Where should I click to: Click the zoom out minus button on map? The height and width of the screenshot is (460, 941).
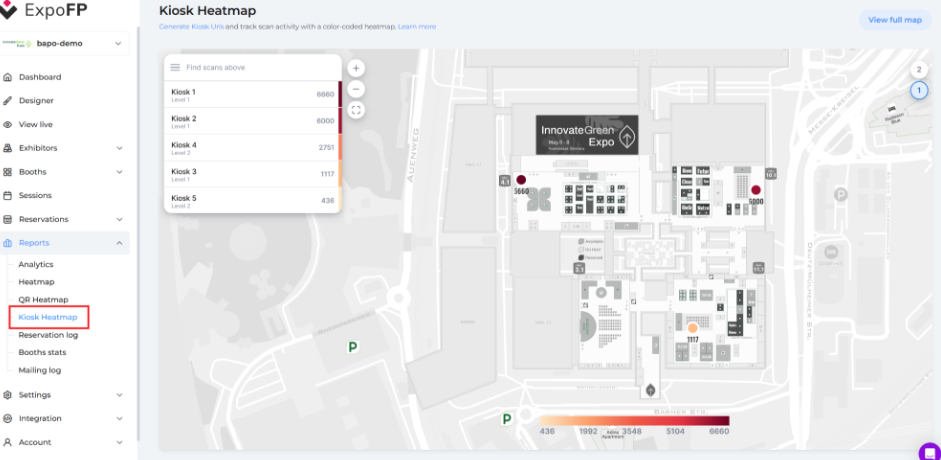(x=356, y=89)
